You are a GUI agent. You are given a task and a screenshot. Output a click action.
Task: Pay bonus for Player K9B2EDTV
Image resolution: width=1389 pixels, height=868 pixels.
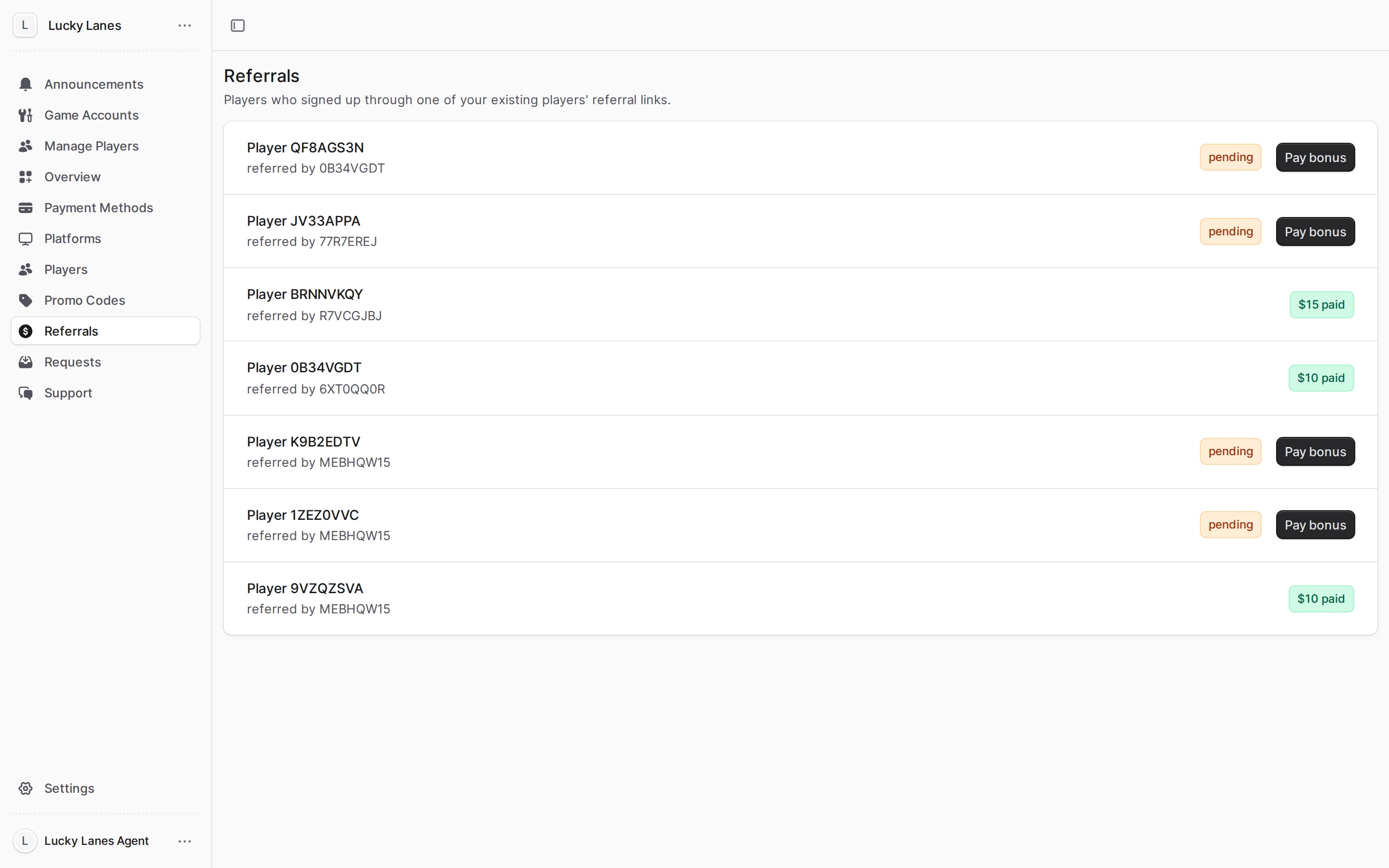point(1315,451)
